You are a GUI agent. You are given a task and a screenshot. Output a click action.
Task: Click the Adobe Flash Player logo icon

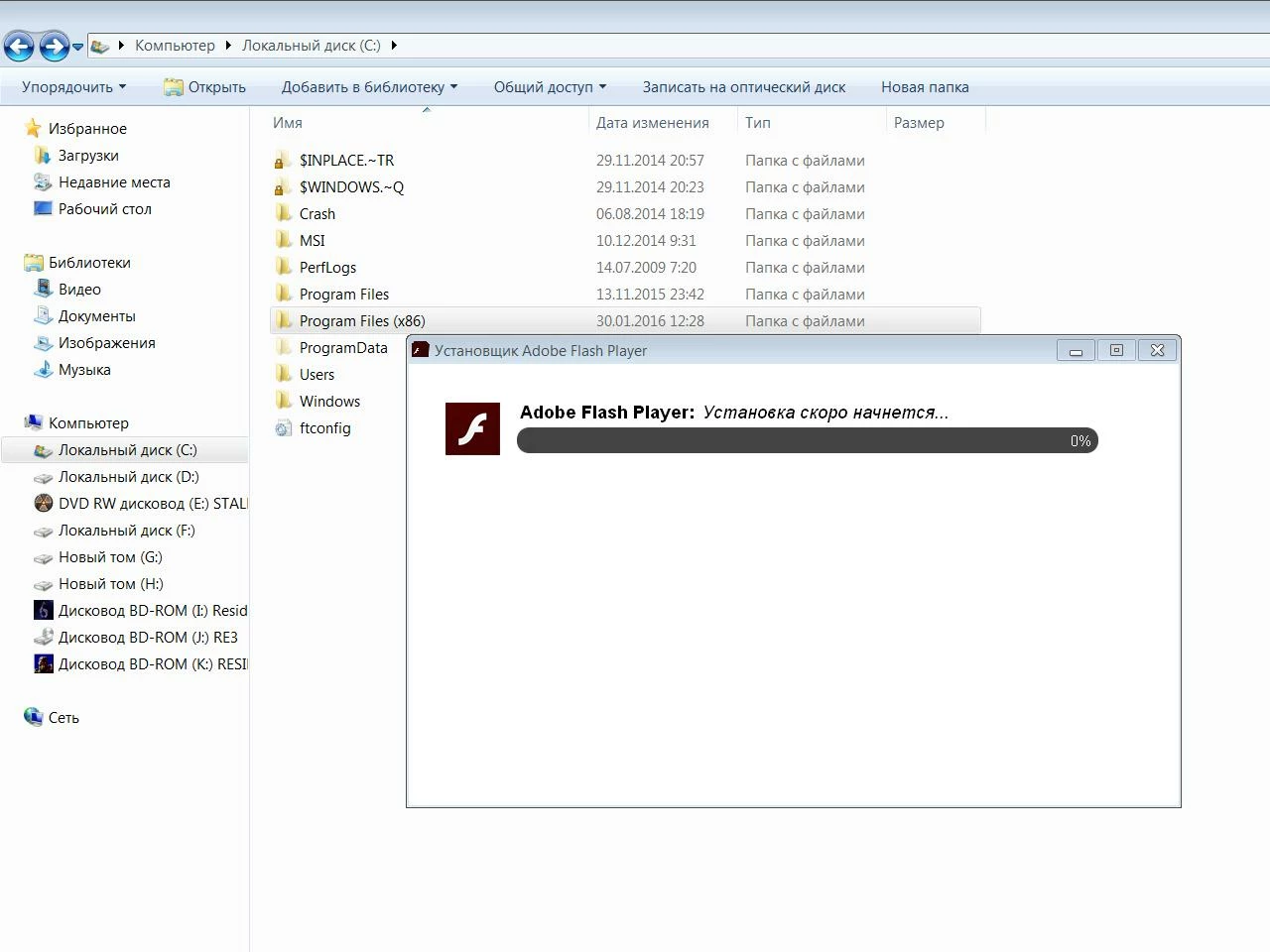[x=472, y=428]
